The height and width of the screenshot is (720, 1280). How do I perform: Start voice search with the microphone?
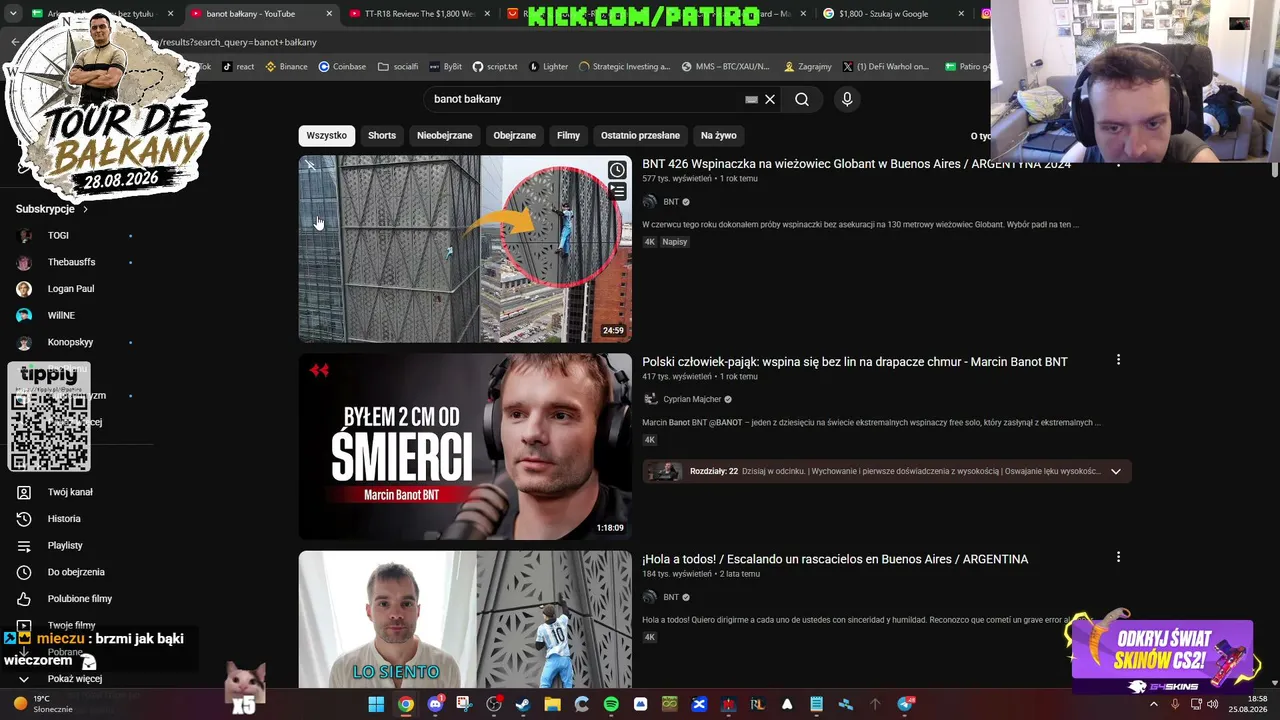pyautogui.click(x=847, y=99)
